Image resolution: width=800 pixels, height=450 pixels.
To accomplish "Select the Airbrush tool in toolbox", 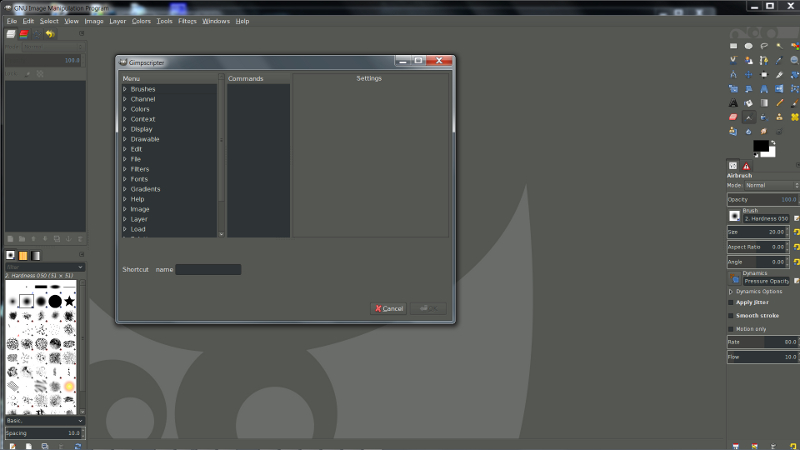I will click(748, 117).
